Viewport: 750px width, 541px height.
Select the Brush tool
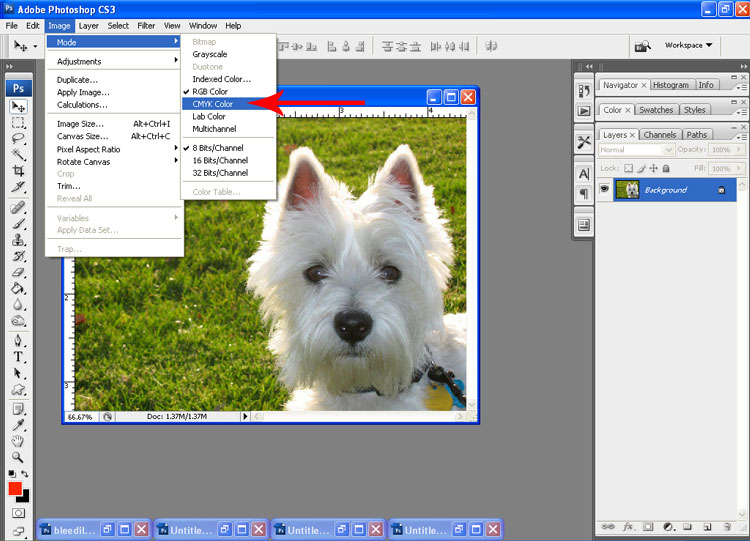click(x=18, y=223)
